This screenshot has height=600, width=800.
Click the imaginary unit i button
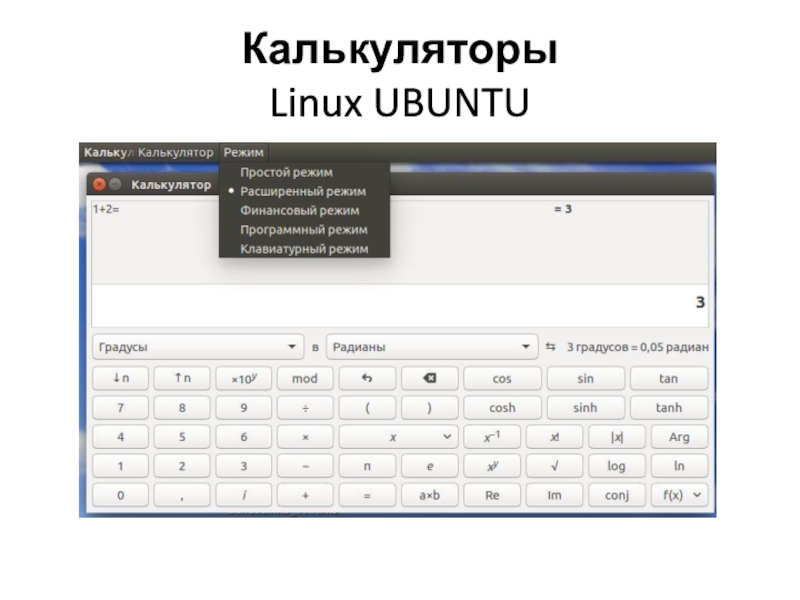tap(244, 495)
